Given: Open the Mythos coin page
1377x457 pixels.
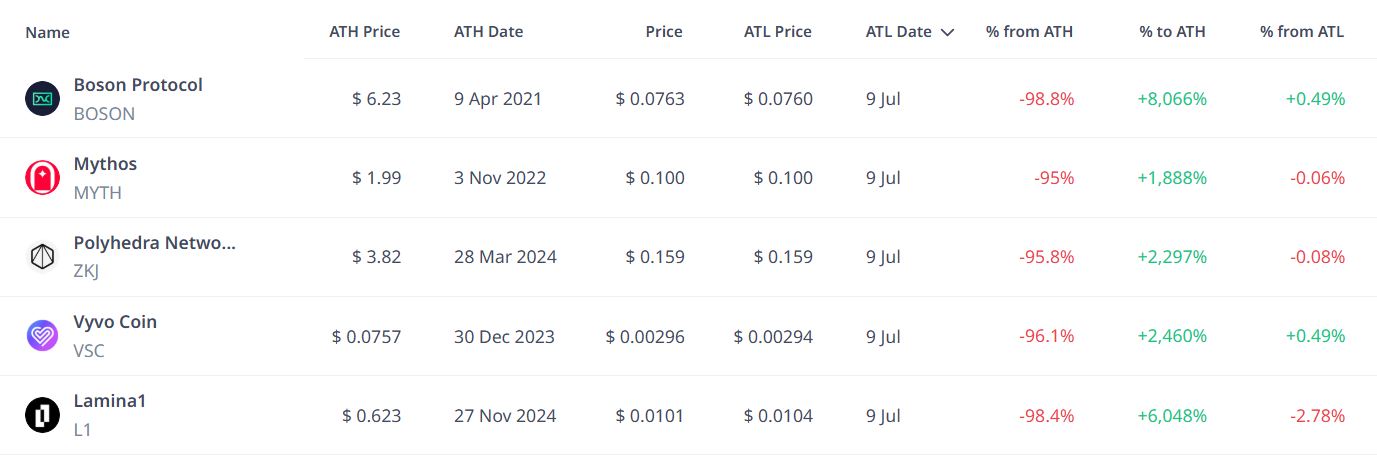Looking at the screenshot, I should coord(105,164).
